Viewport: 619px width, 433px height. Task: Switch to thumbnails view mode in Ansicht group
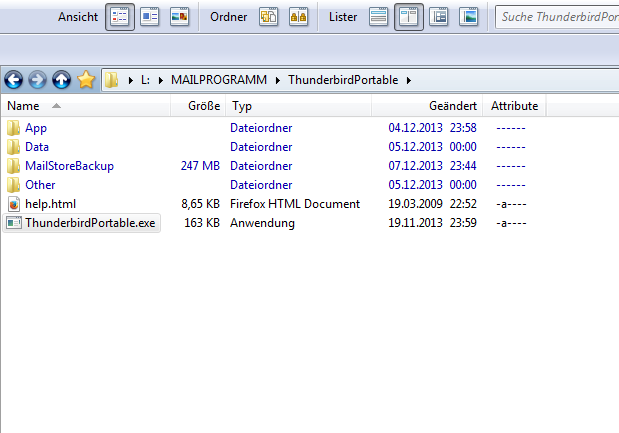pyautogui.click(x=180, y=17)
